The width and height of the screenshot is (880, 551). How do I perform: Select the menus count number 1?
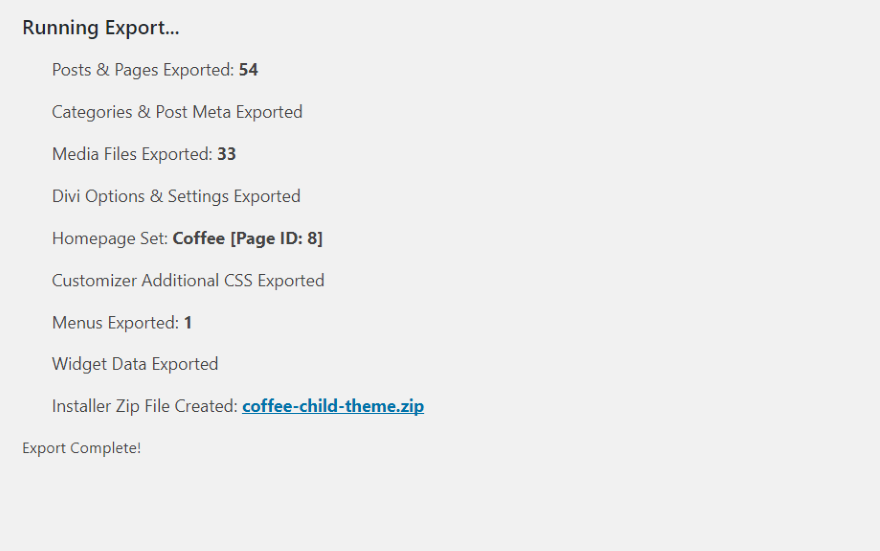click(x=188, y=323)
